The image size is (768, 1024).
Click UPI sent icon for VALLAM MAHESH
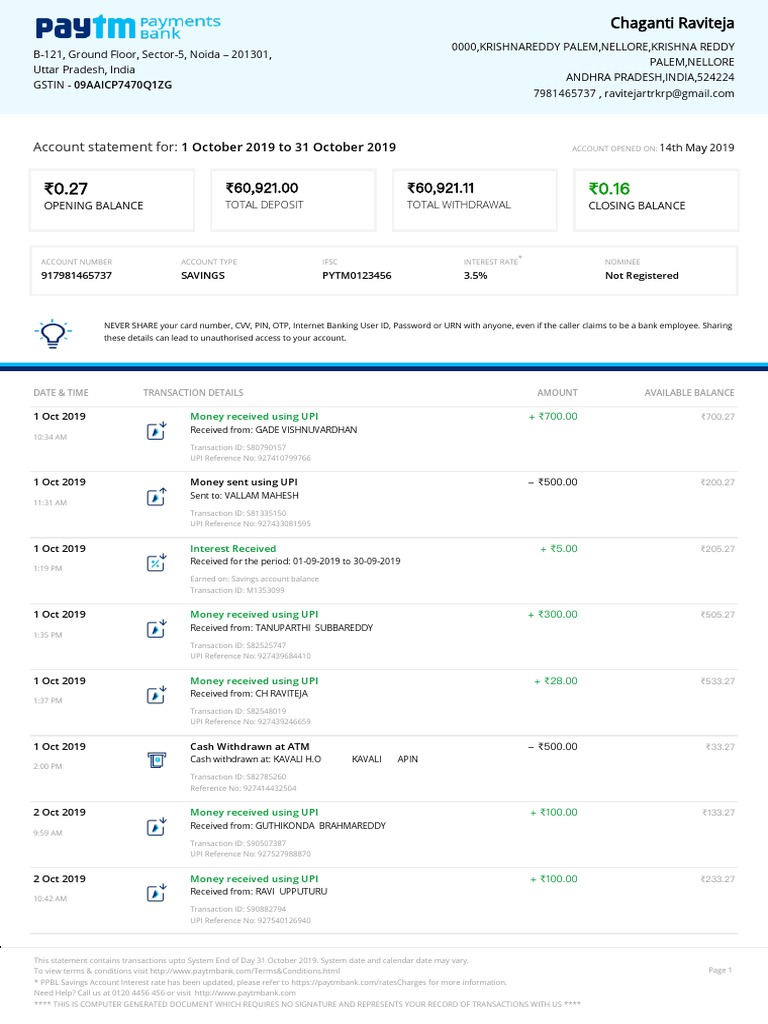(x=156, y=496)
